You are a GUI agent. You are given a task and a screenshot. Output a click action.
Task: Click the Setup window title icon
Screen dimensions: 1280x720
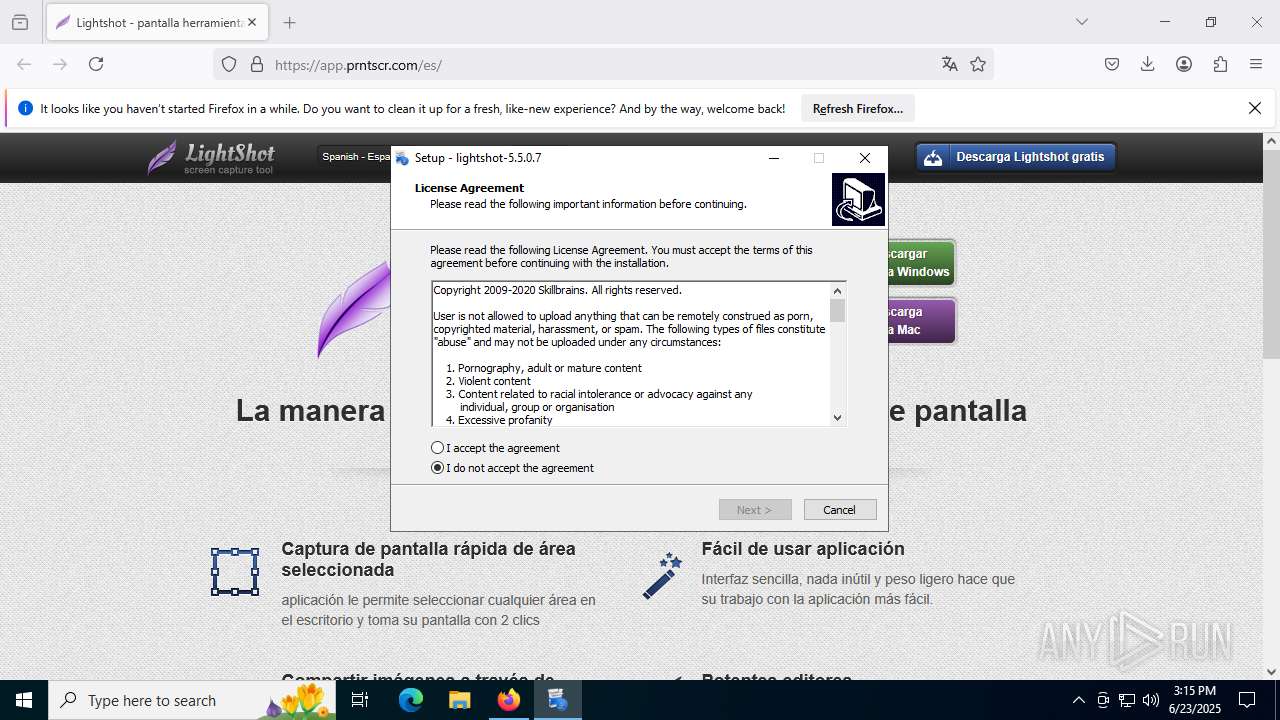coord(402,158)
